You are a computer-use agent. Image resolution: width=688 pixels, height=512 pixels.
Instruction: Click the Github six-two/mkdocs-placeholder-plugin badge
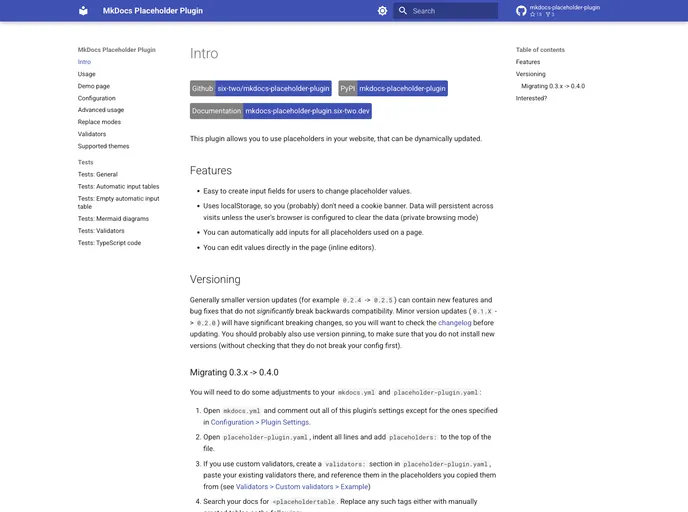pyautogui.click(x=261, y=88)
